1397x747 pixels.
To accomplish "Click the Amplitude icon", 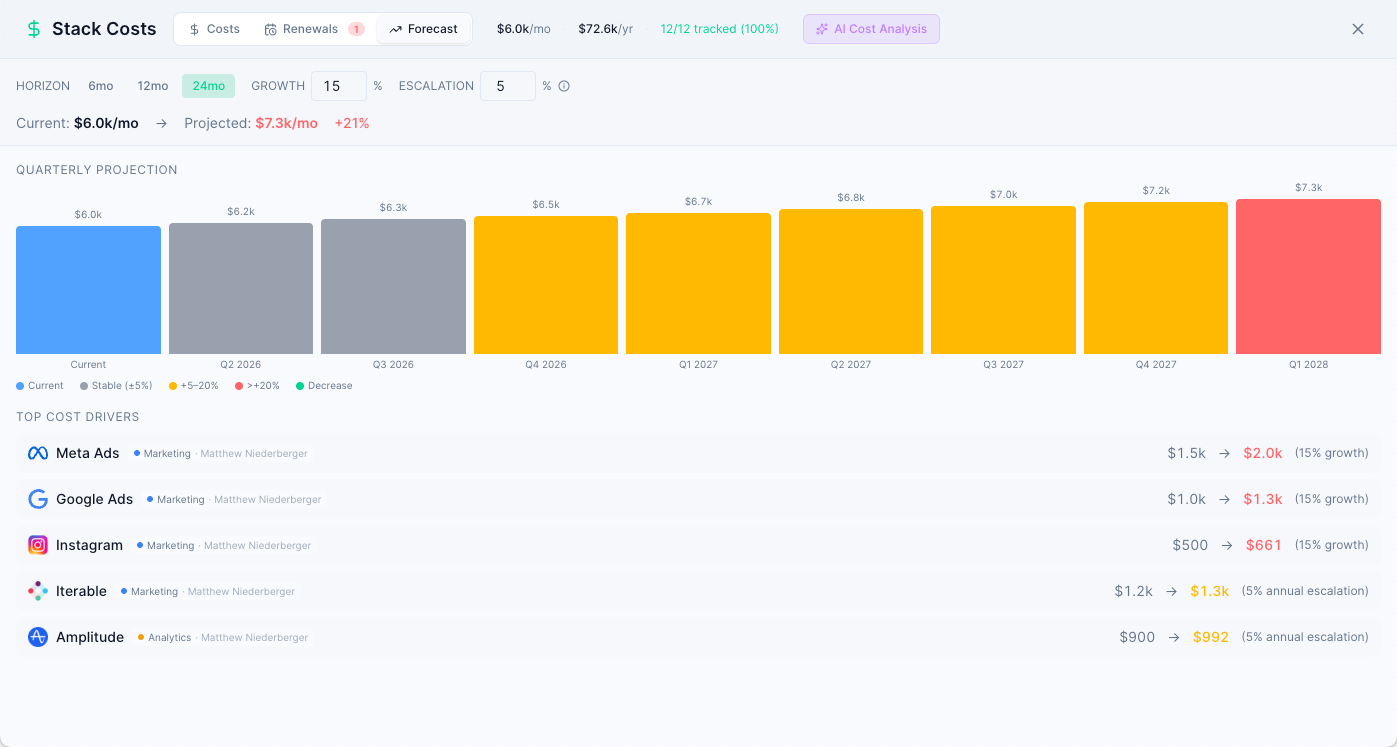I will pos(37,637).
